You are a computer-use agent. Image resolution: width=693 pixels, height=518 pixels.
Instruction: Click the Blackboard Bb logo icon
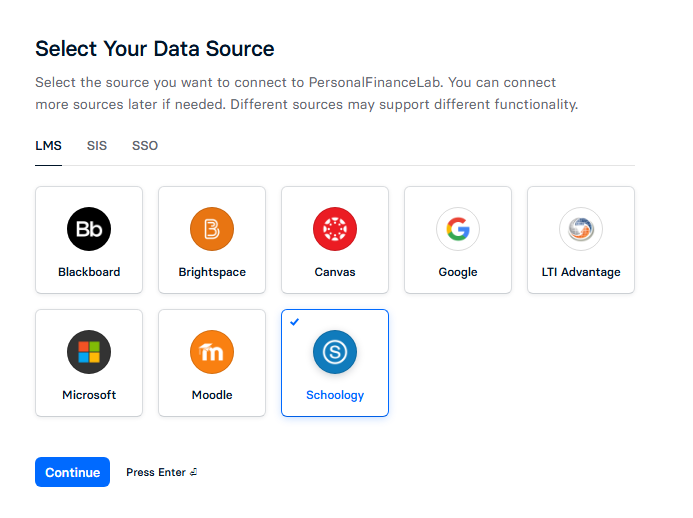pos(89,229)
